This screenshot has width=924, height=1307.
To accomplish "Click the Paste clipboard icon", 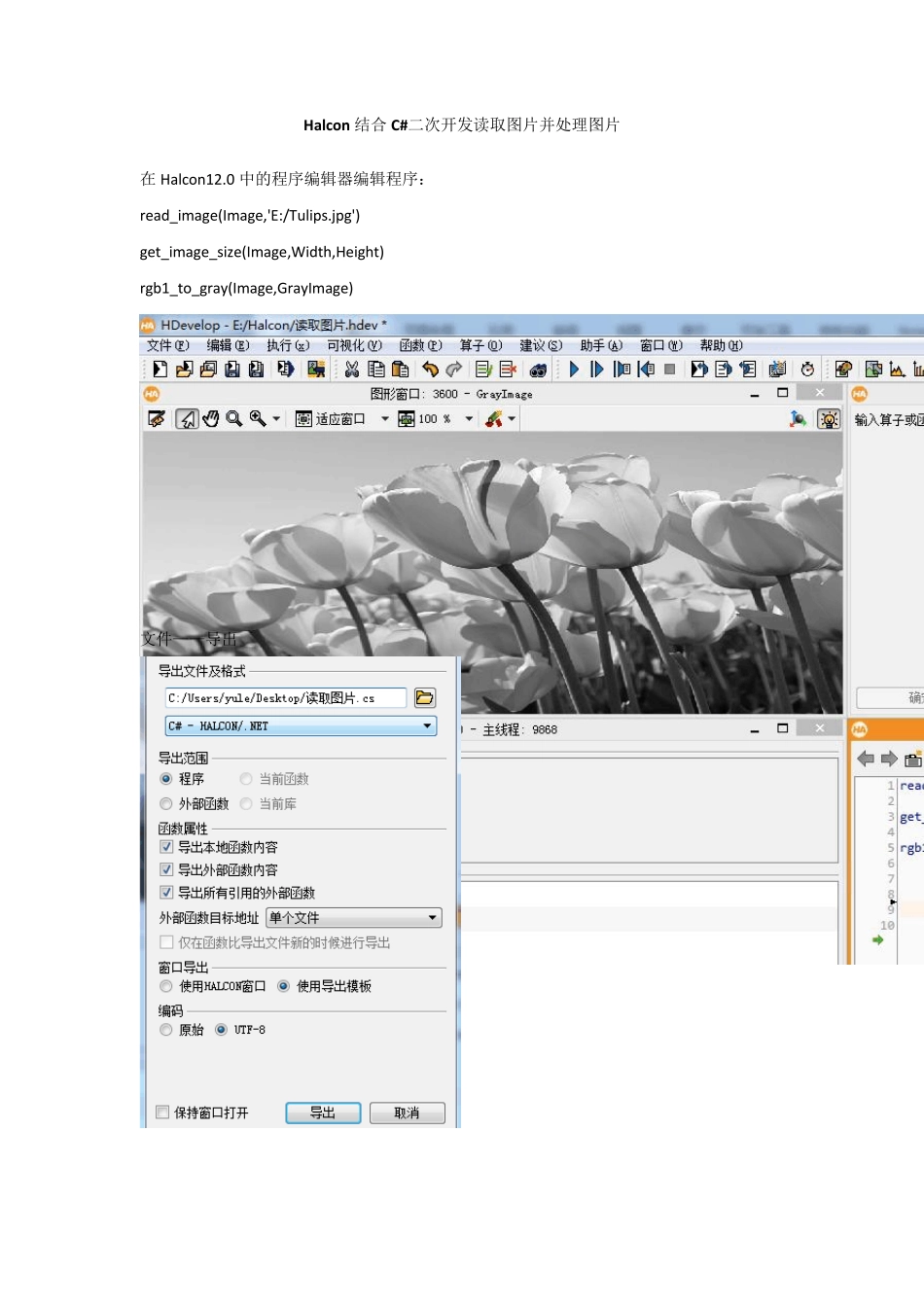I will [400, 370].
